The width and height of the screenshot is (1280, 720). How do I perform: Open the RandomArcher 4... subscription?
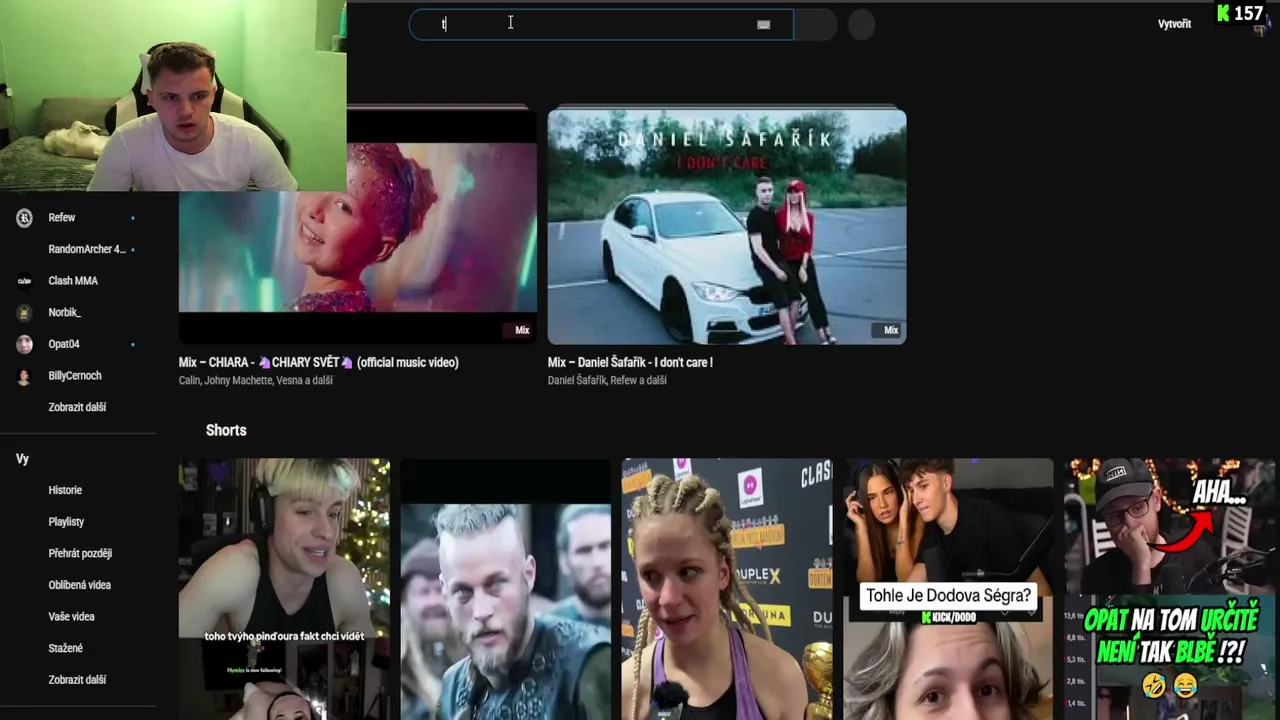point(87,249)
